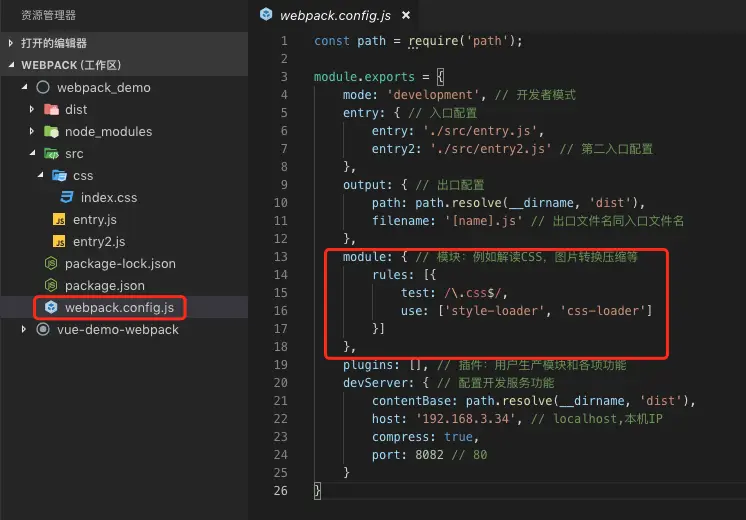Expand the 打开的编辑器 section
This screenshot has width=746, height=520.
pos(10,43)
